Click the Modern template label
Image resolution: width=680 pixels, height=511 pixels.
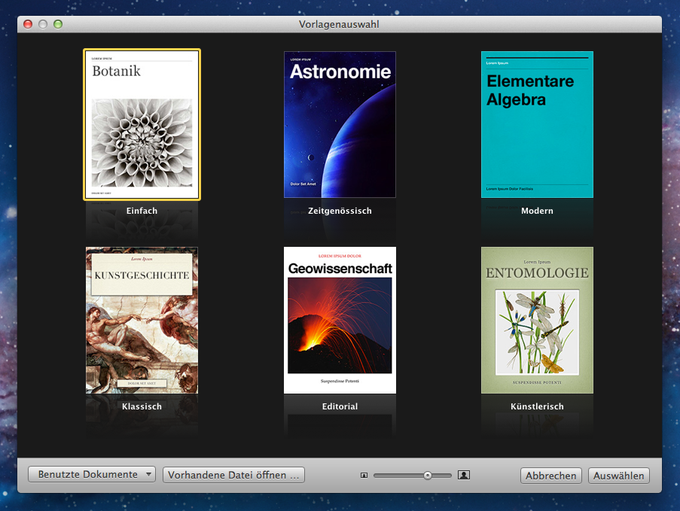(537, 211)
